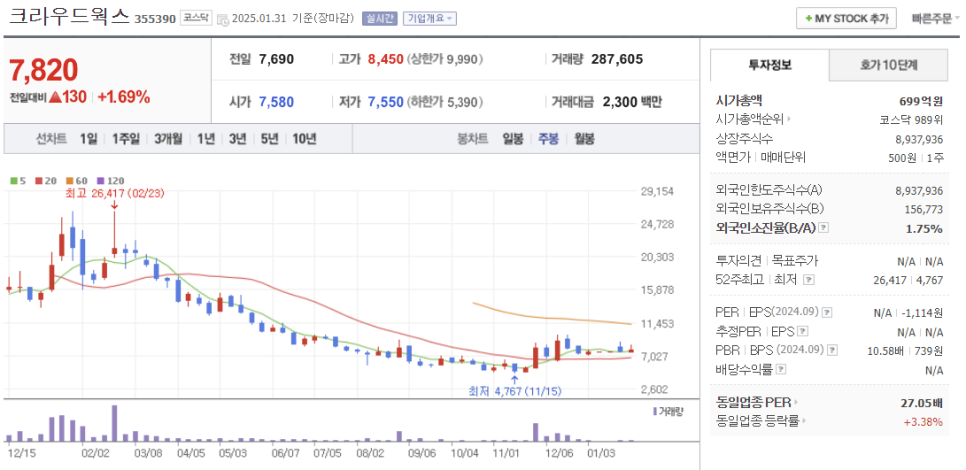Viewport: 966px width, 470px height.
Task: Show the 3개월 line chart
Action: click(168, 139)
